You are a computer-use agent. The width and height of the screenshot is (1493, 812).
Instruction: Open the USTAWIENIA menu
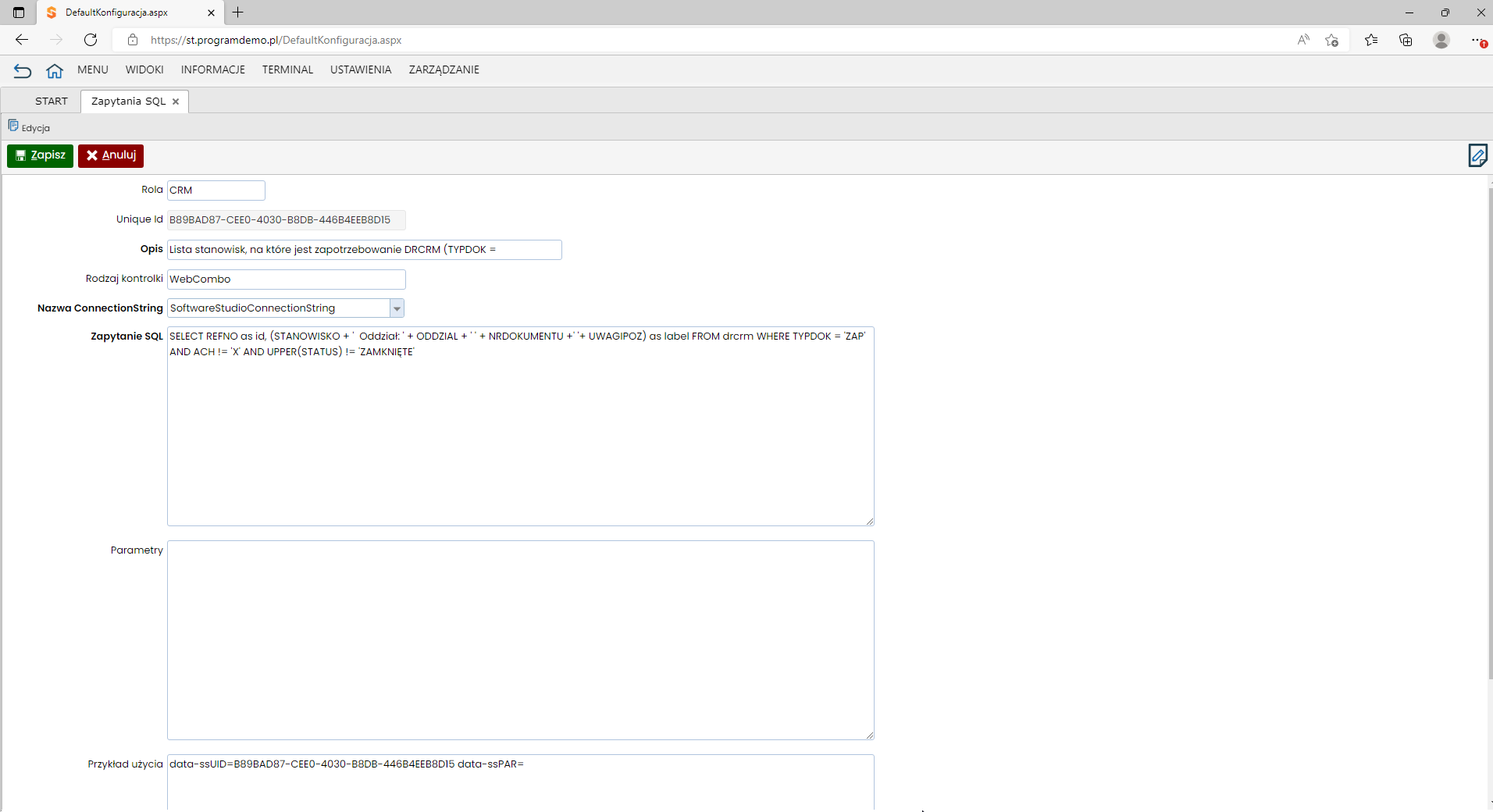(361, 69)
